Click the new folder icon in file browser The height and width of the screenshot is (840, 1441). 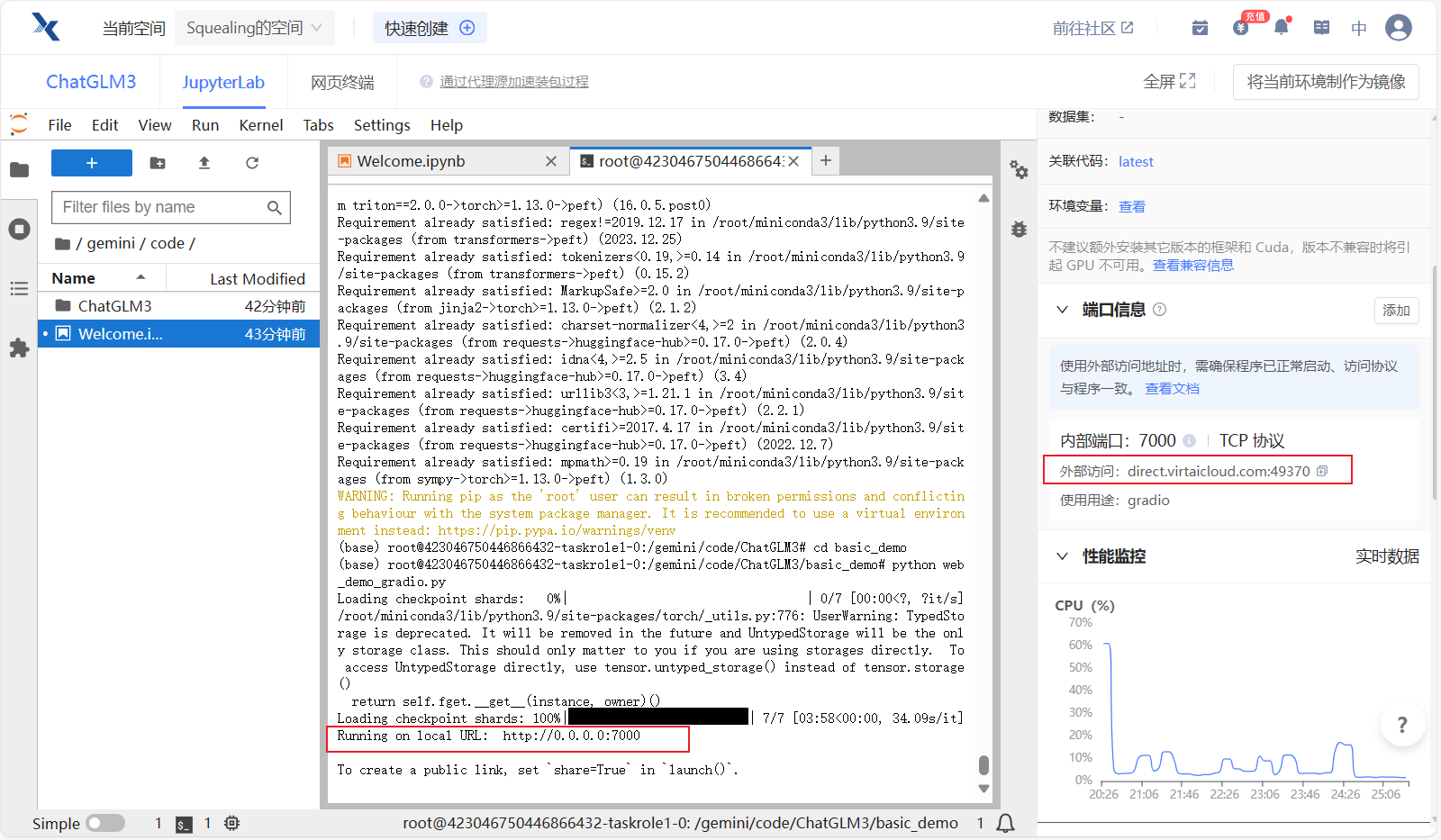pos(158,163)
